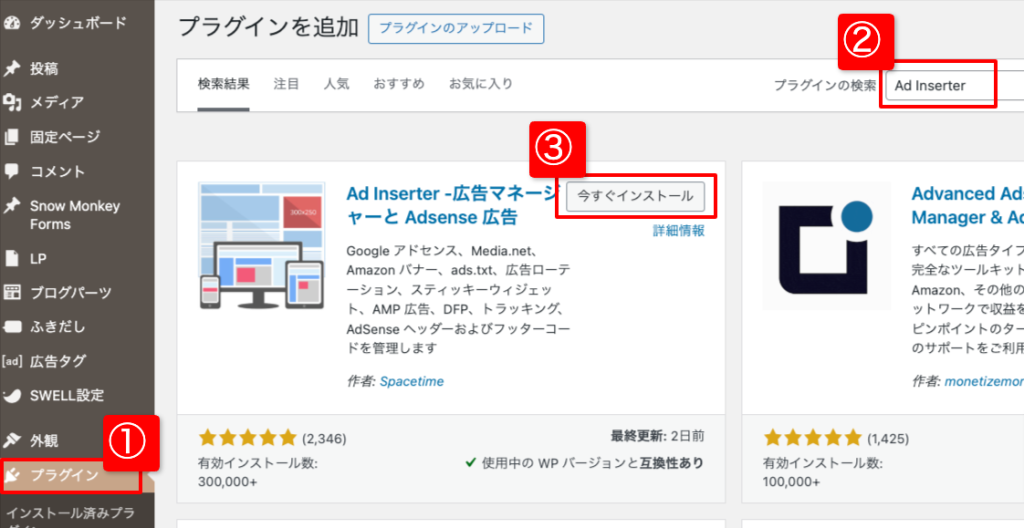Click the Snow Monkey Forms pin icon
The image size is (1024, 528).
coord(12,206)
